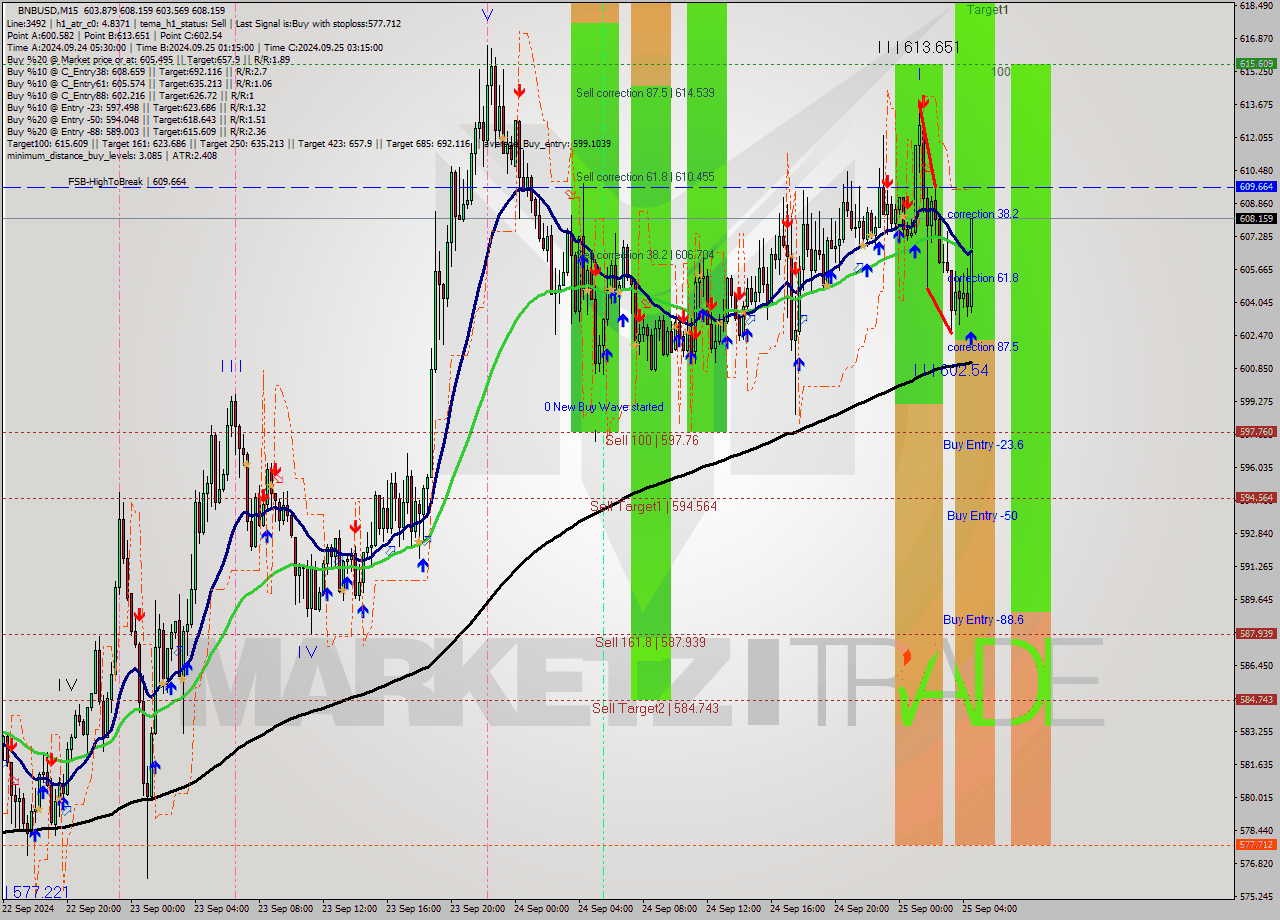This screenshot has height=920, width=1280.
Task: Click the Sell Target2 584.743 label
Action: [655, 708]
